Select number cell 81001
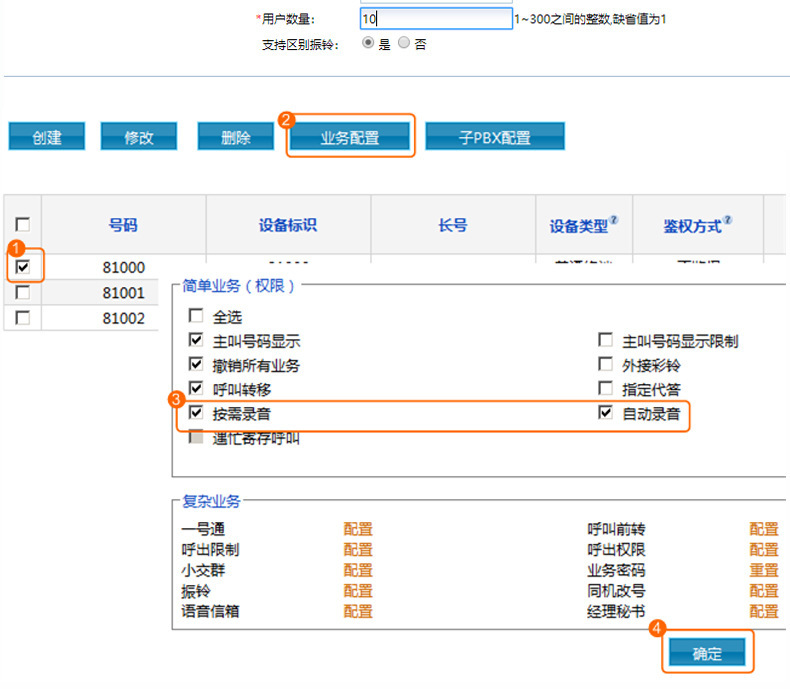The width and height of the screenshot is (790, 689). [123, 293]
